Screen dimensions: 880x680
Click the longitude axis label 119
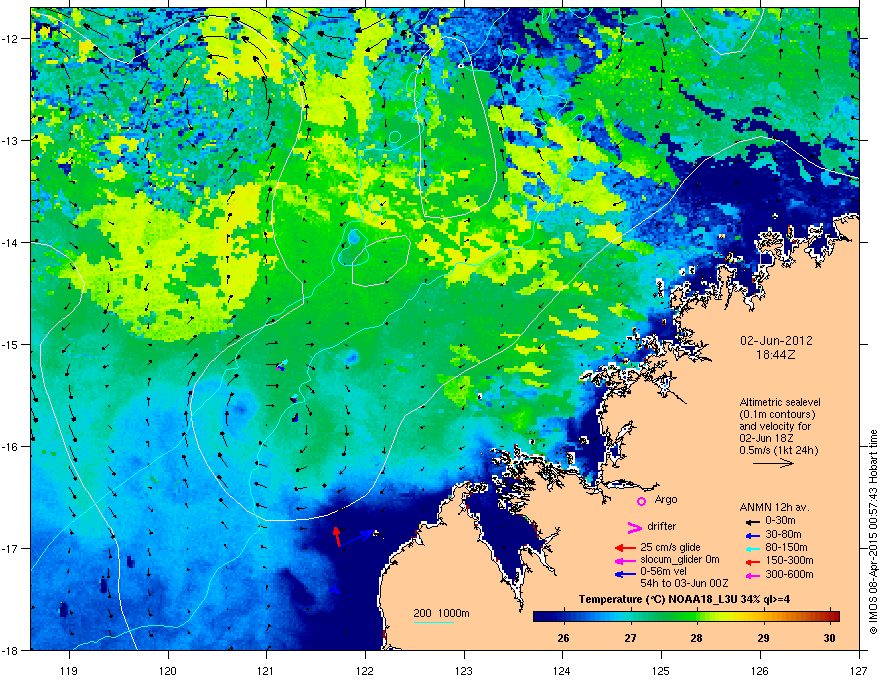coord(69,670)
